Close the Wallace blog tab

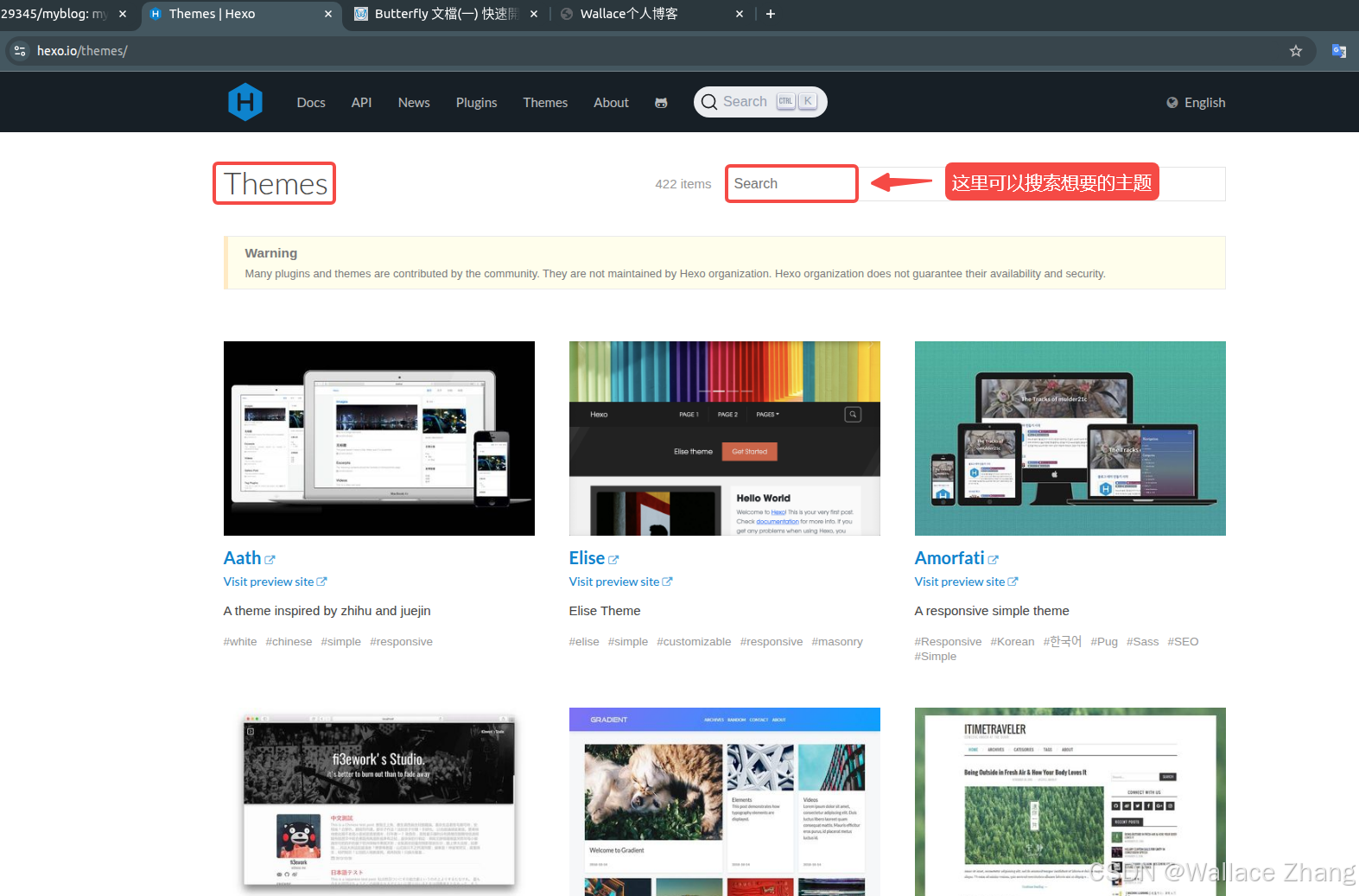(x=740, y=14)
